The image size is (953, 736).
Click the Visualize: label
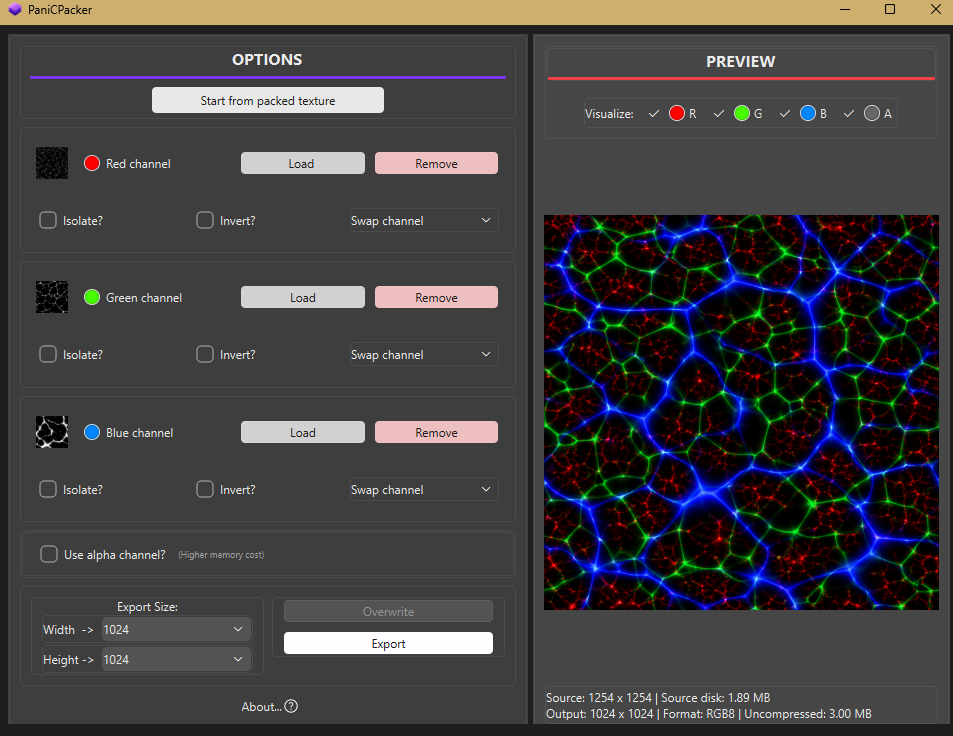[609, 114]
